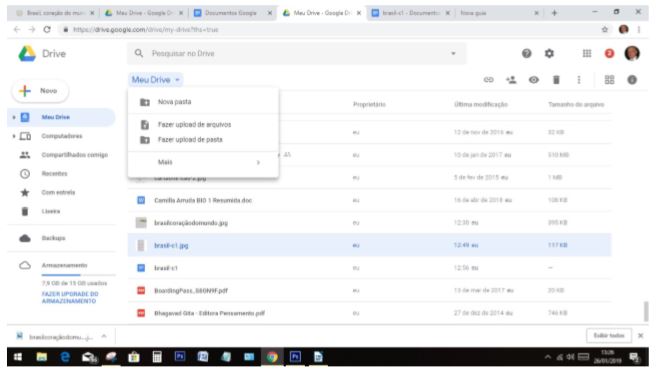Image resolution: width=669 pixels, height=371 pixels.
Task: Expand the Computadores tree arrow
Action: [x=14, y=136]
